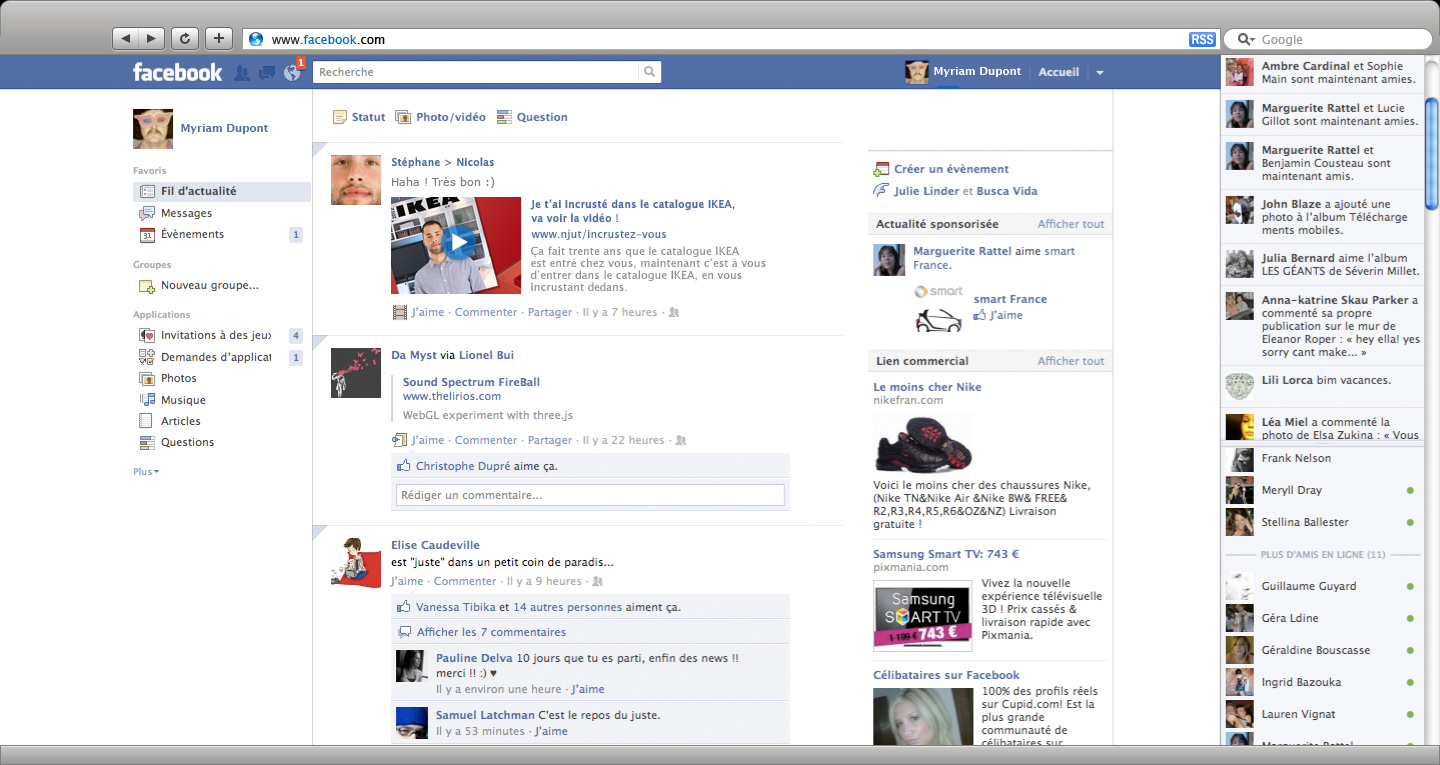1440x765 pixels.
Task: Open notifications globe icon
Action: click(292, 73)
